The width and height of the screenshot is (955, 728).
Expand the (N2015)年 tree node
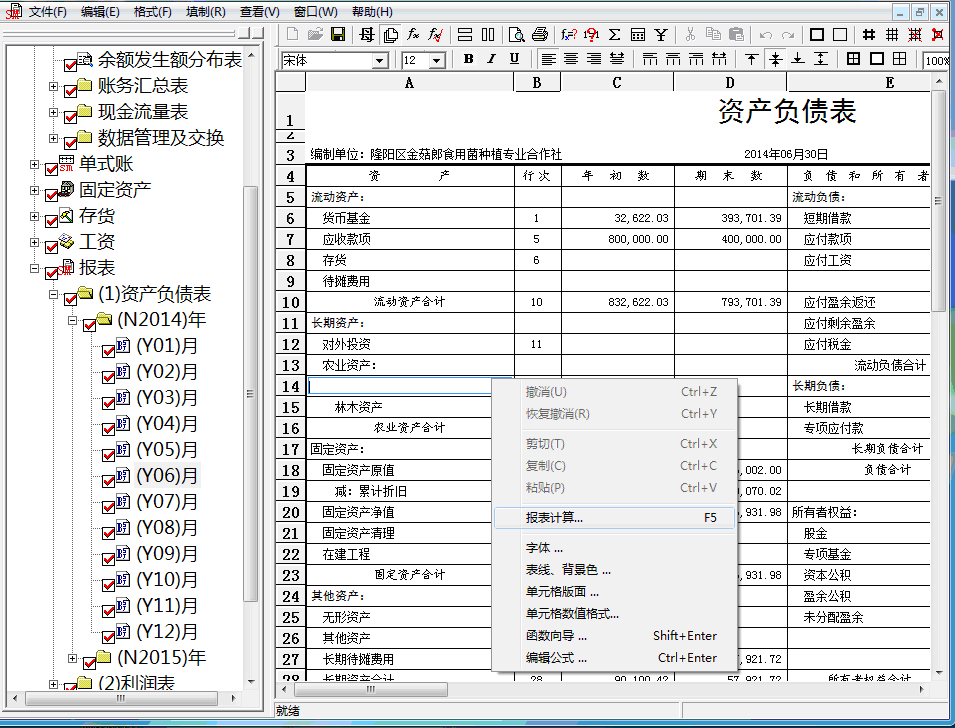coord(72,658)
